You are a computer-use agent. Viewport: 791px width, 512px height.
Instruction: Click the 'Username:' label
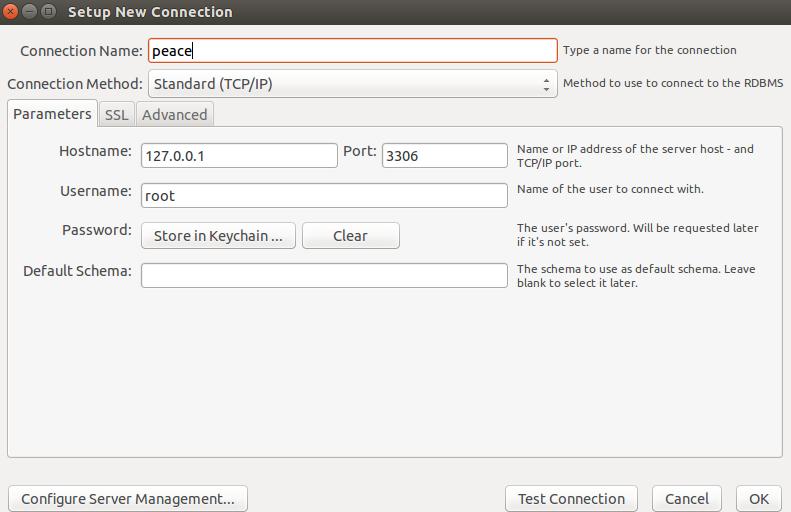pyautogui.click(x=96, y=191)
